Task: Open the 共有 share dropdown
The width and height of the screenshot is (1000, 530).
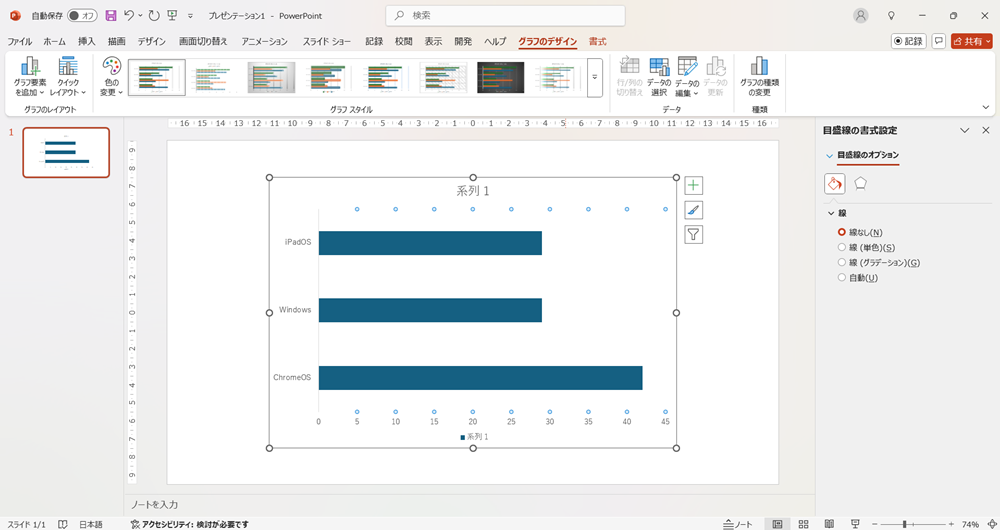Action: [x=972, y=41]
